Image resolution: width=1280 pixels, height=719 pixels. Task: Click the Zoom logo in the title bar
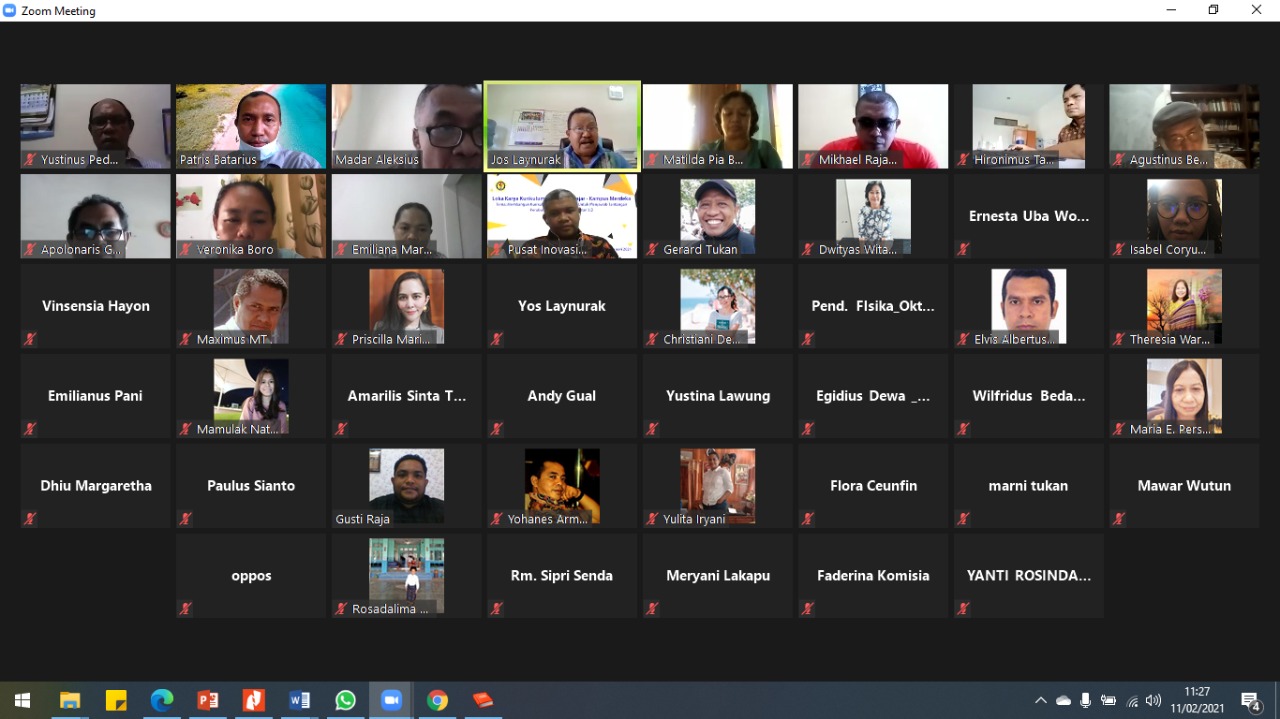click(x=10, y=10)
